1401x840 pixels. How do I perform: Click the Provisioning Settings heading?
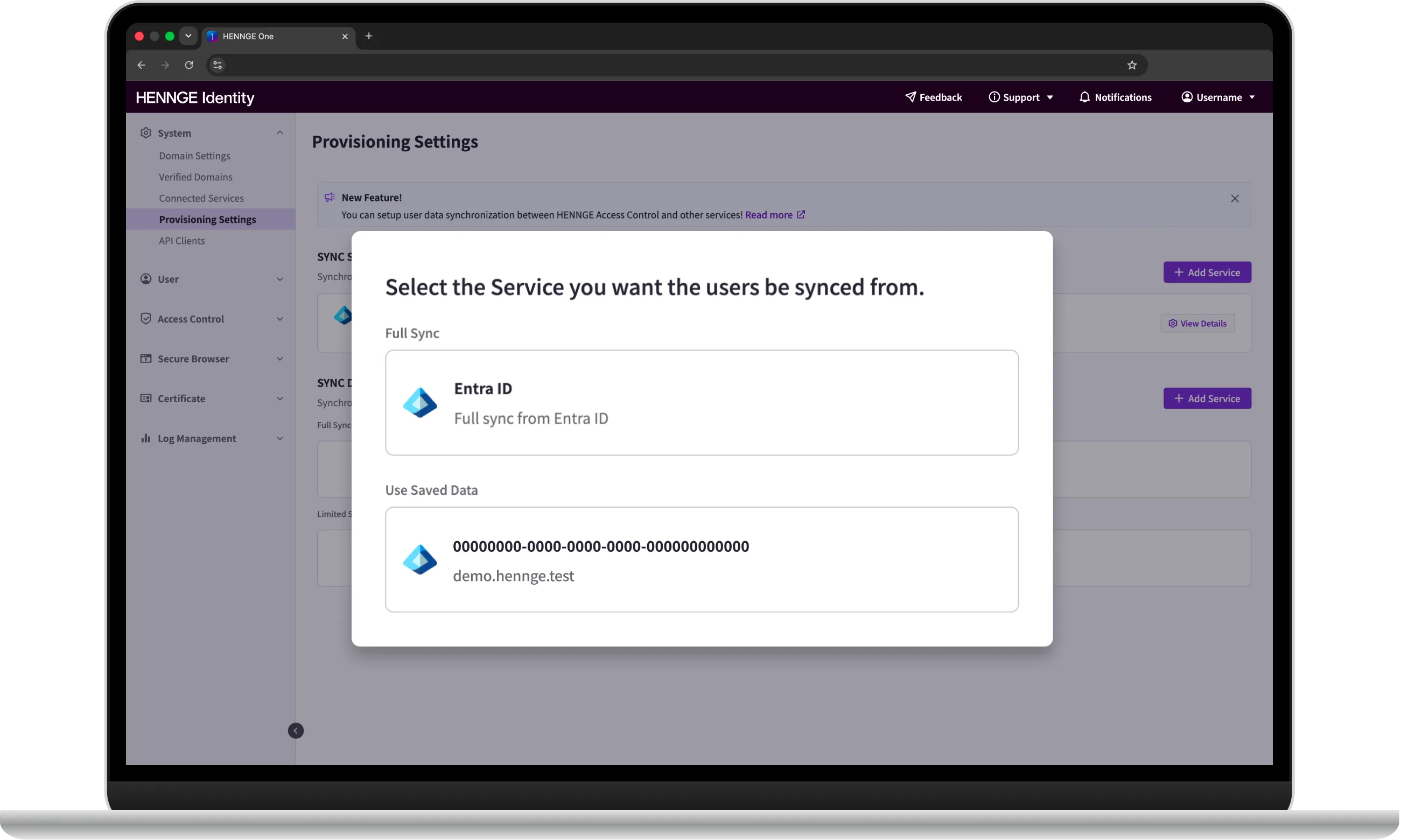[396, 142]
